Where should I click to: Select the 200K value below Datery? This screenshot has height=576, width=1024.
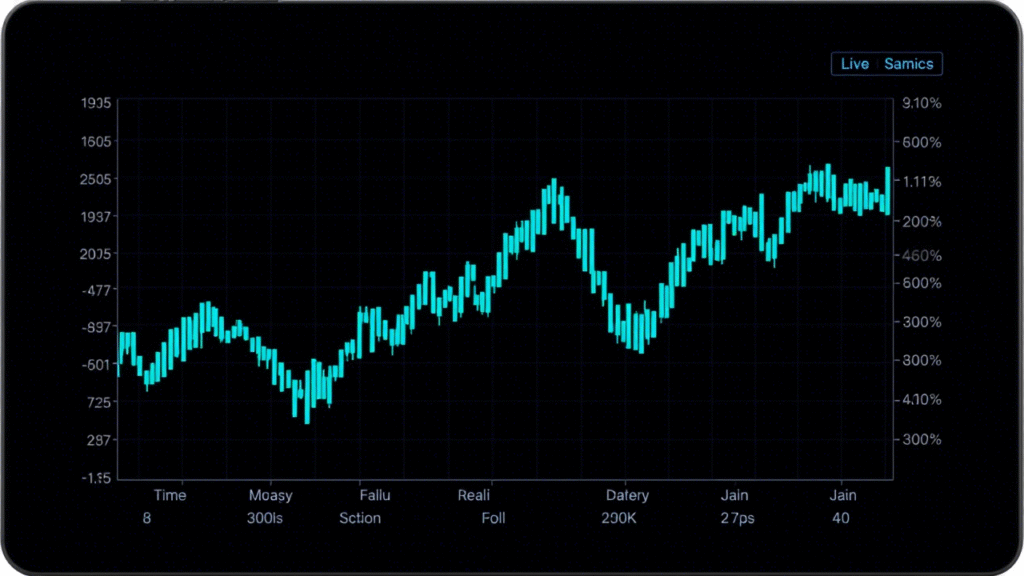[x=621, y=518]
